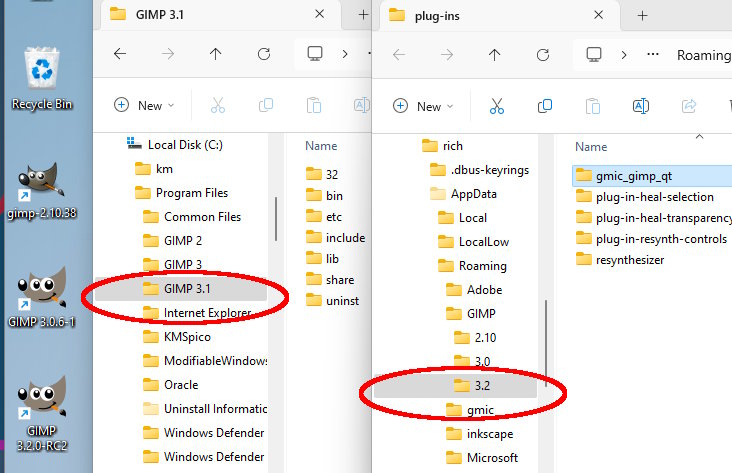Go forward in the plug-ins window
The image size is (732, 473).
pyautogui.click(x=447, y=55)
